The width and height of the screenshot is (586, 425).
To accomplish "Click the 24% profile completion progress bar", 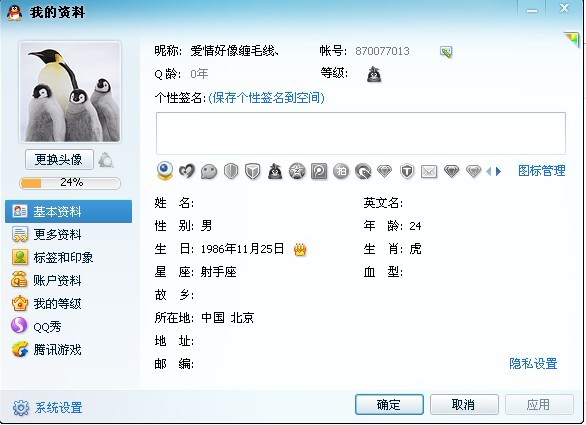I will (x=70, y=183).
